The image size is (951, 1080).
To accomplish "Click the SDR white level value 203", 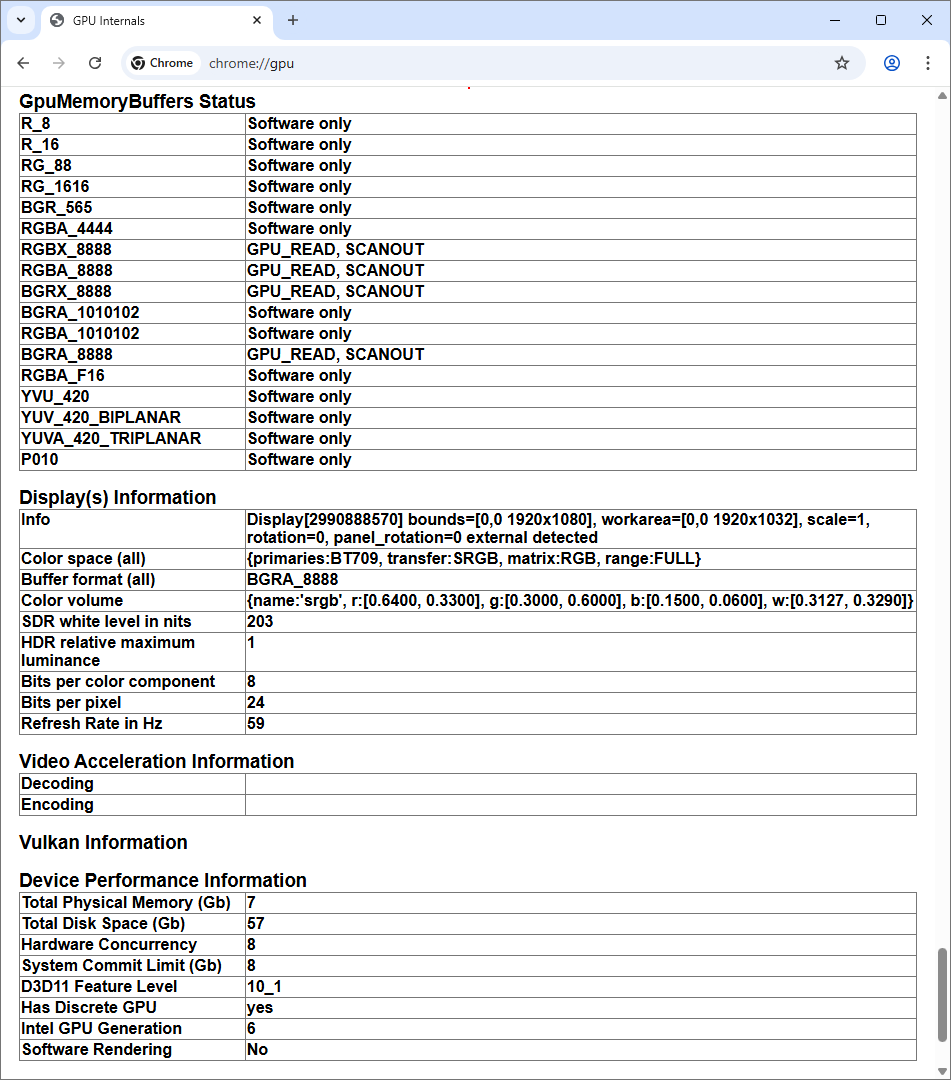I will point(260,622).
